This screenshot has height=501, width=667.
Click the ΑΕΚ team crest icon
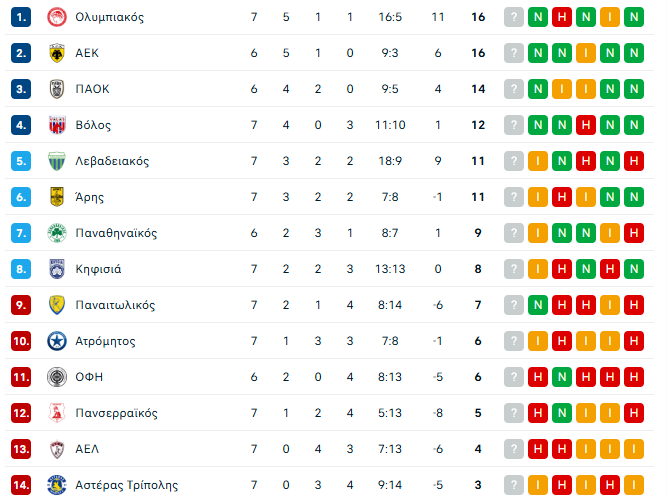[x=56, y=53]
